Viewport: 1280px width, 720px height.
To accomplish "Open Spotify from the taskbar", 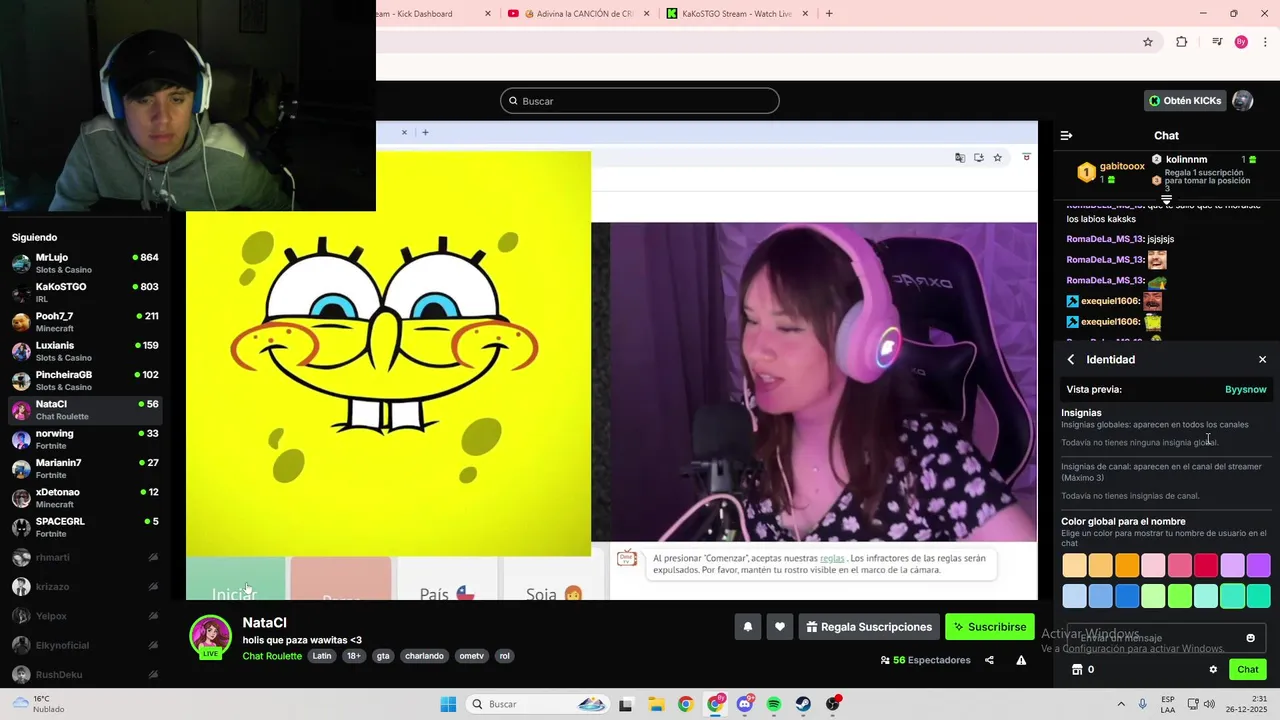I will (774, 704).
